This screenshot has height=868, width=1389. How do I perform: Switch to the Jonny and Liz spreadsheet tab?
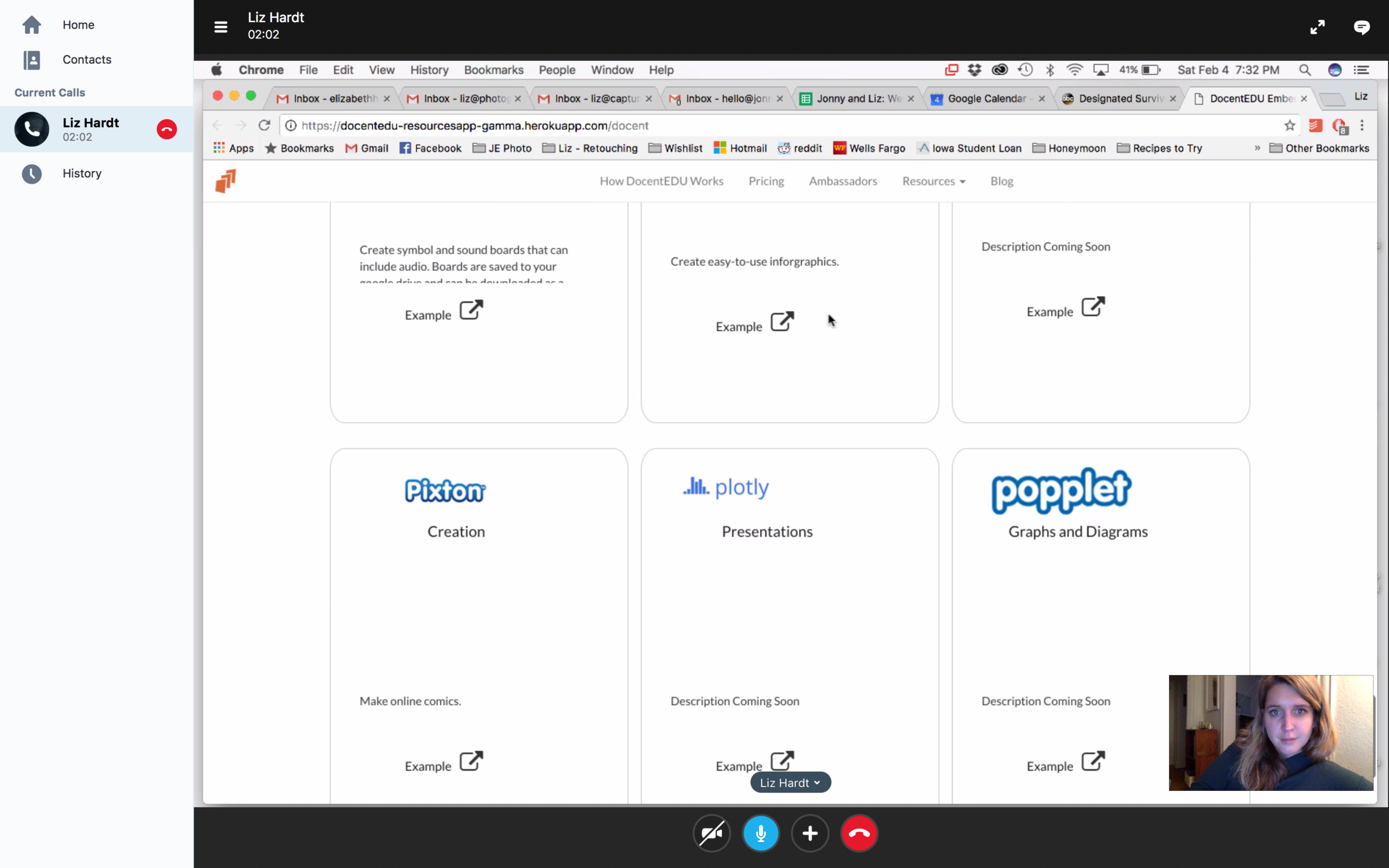point(858,98)
